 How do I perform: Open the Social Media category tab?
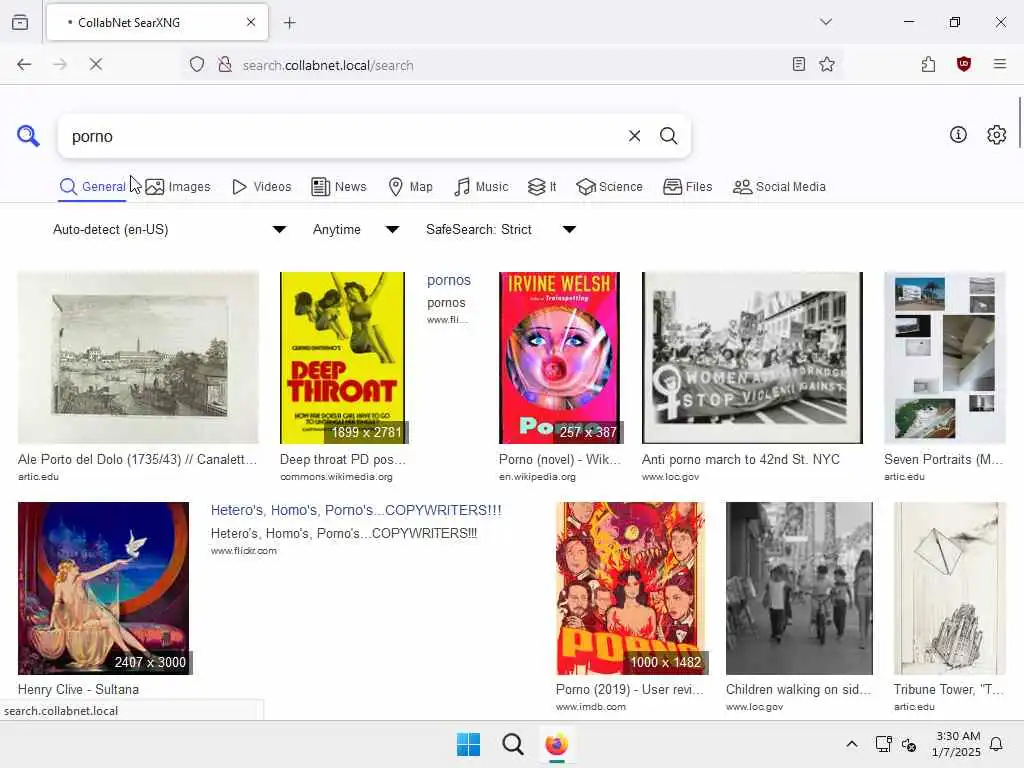pyautogui.click(x=779, y=187)
